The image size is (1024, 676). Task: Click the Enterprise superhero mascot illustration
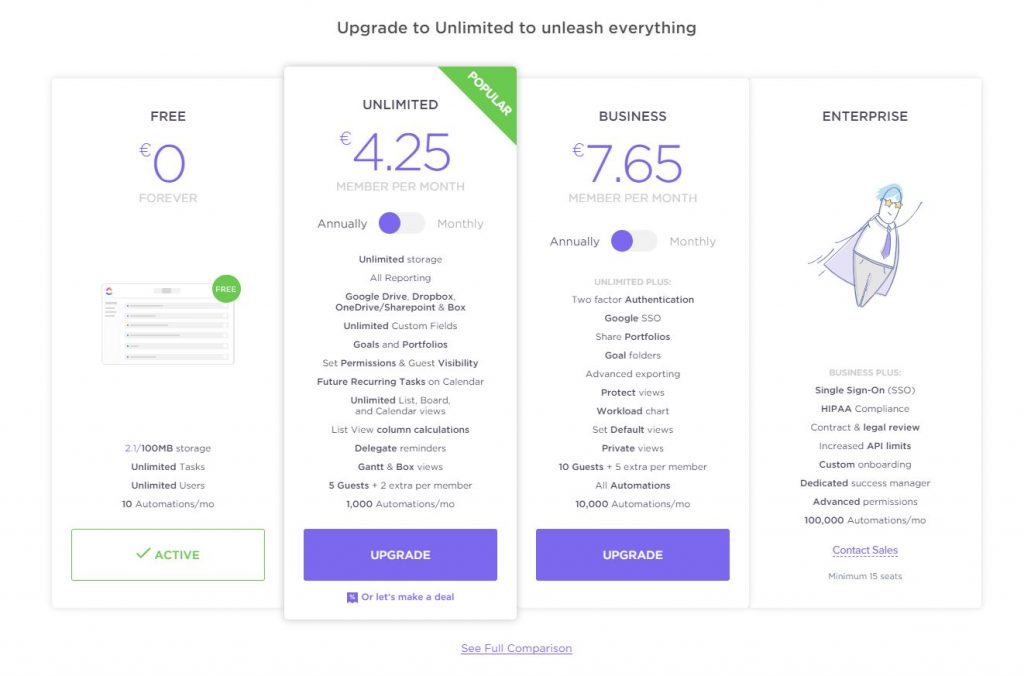click(865, 245)
